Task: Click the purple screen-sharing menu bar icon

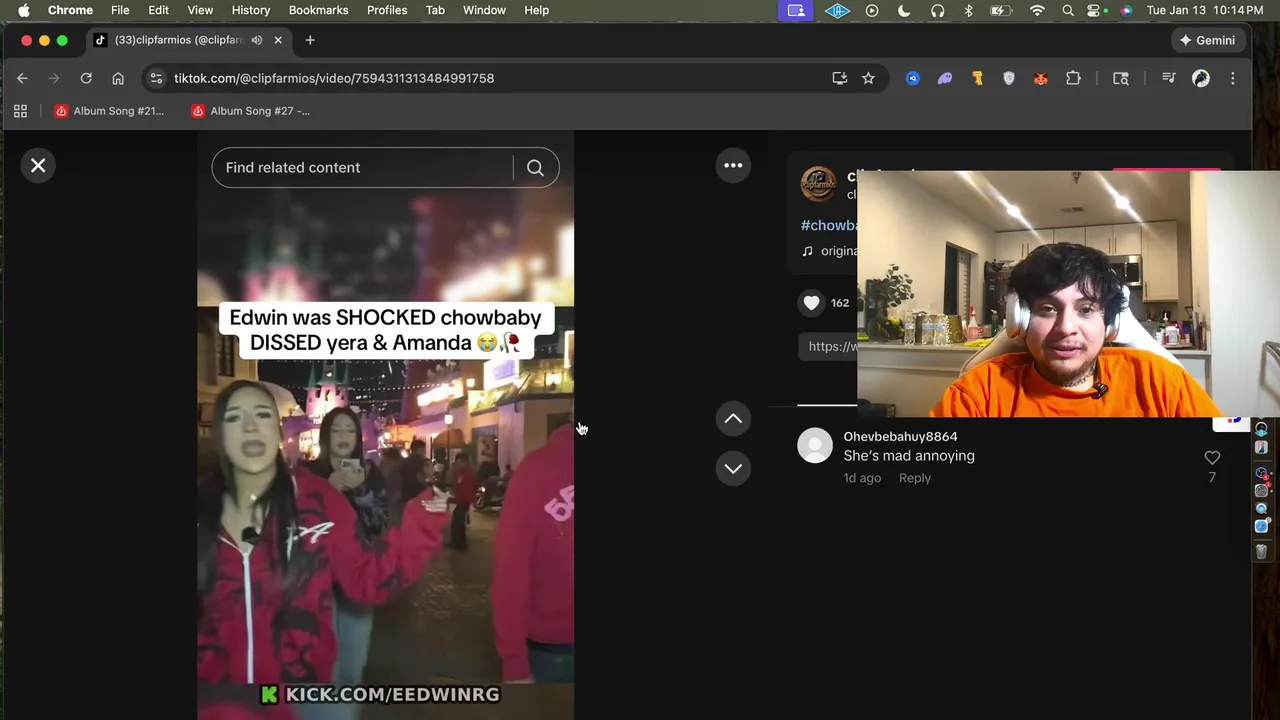Action: point(796,10)
